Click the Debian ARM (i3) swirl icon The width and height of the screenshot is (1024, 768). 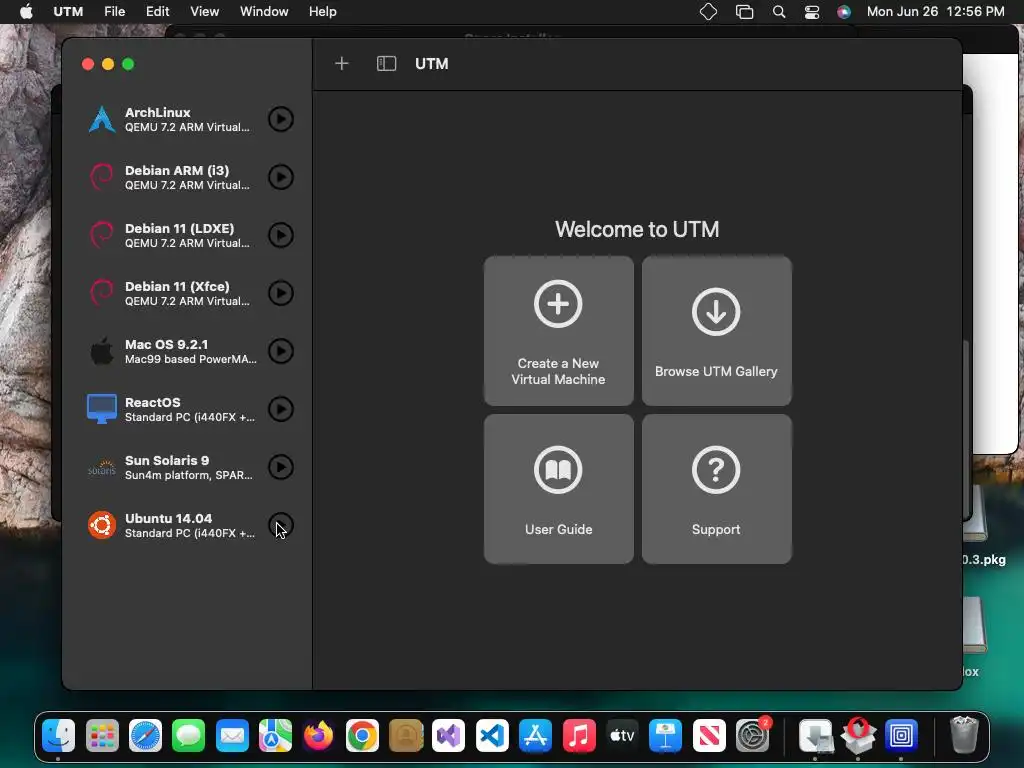pyautogui.click(x=102, y=177)
